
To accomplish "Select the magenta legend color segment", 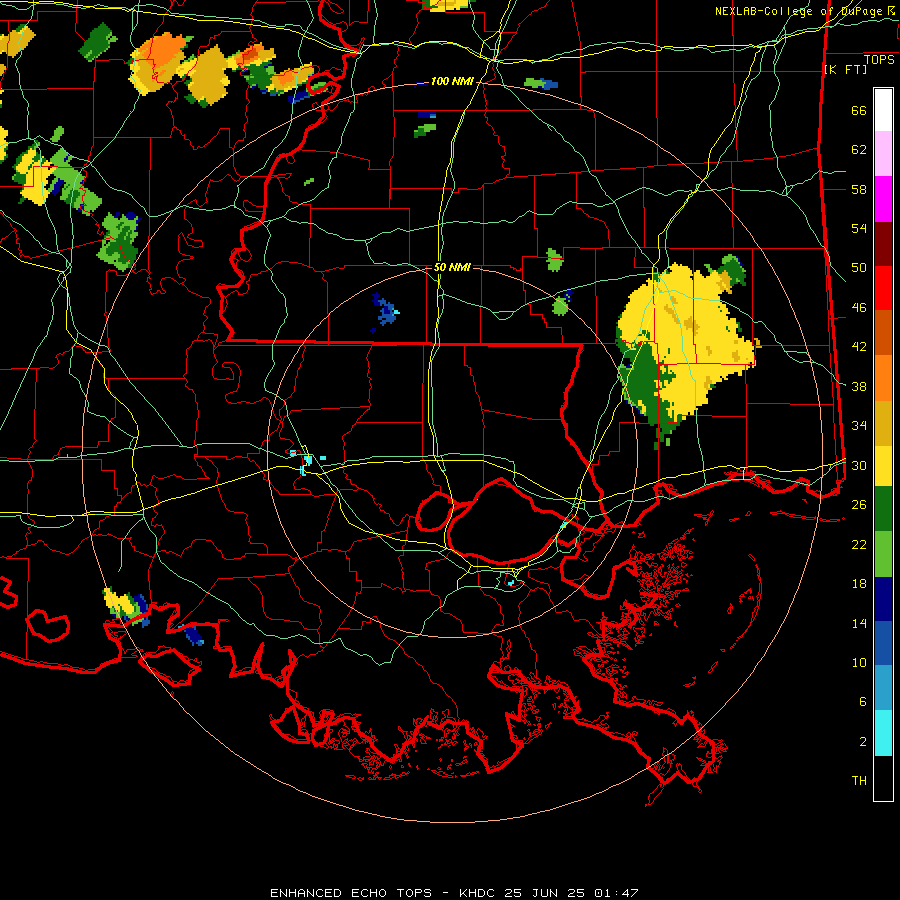I will pyautogui.click(x=883, y=199).
